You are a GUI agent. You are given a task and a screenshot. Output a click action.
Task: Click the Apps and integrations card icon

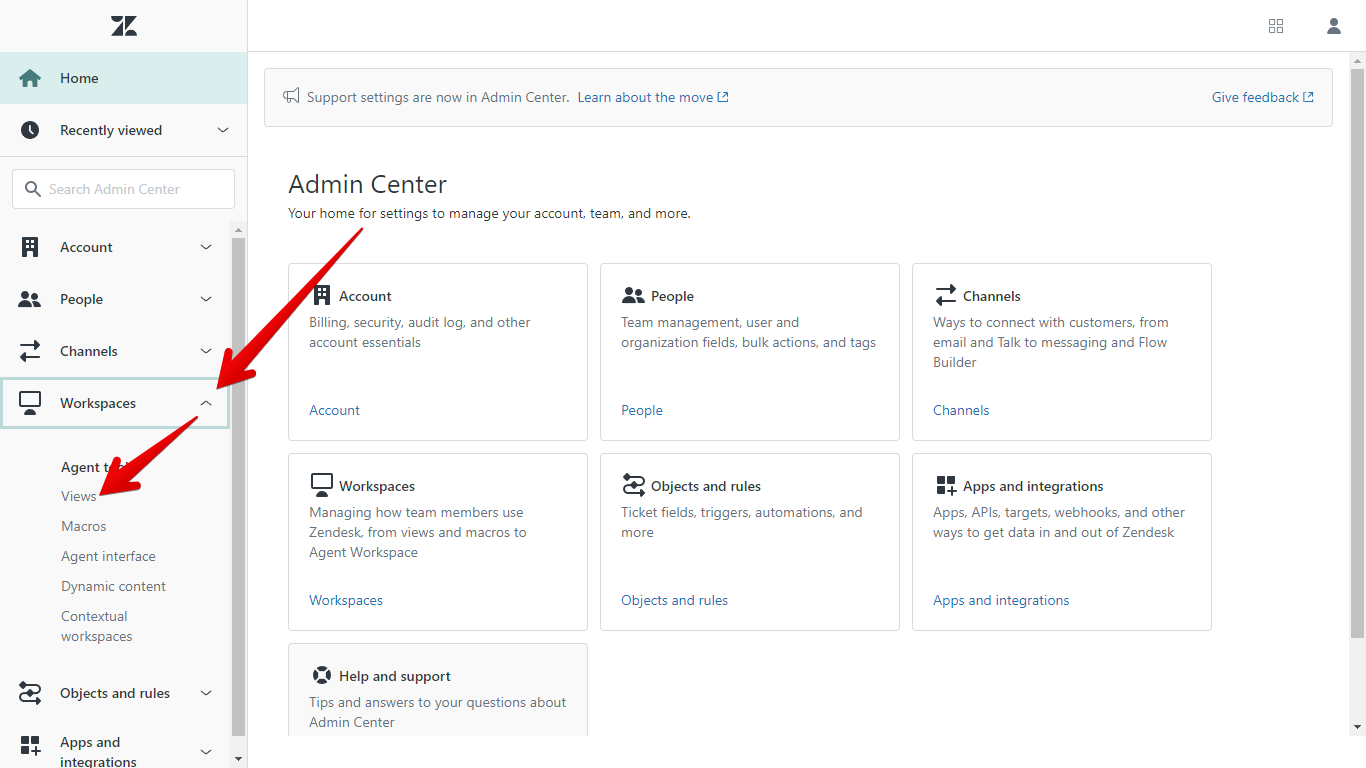pos(945,486)
